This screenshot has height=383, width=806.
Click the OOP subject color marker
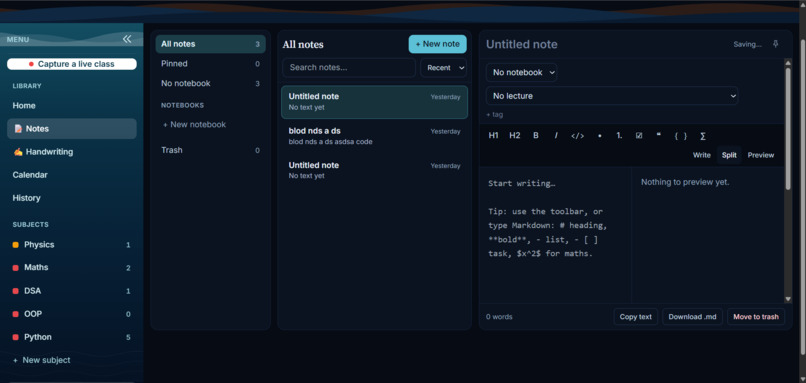[x=15, y=314]
